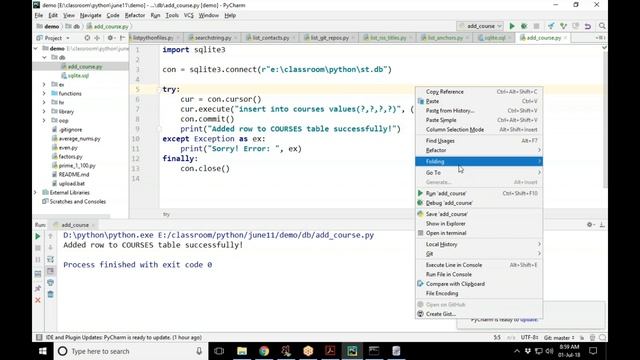Start the debugger from the toolbar bug icon
640x360 pixels.
point(524,26)
